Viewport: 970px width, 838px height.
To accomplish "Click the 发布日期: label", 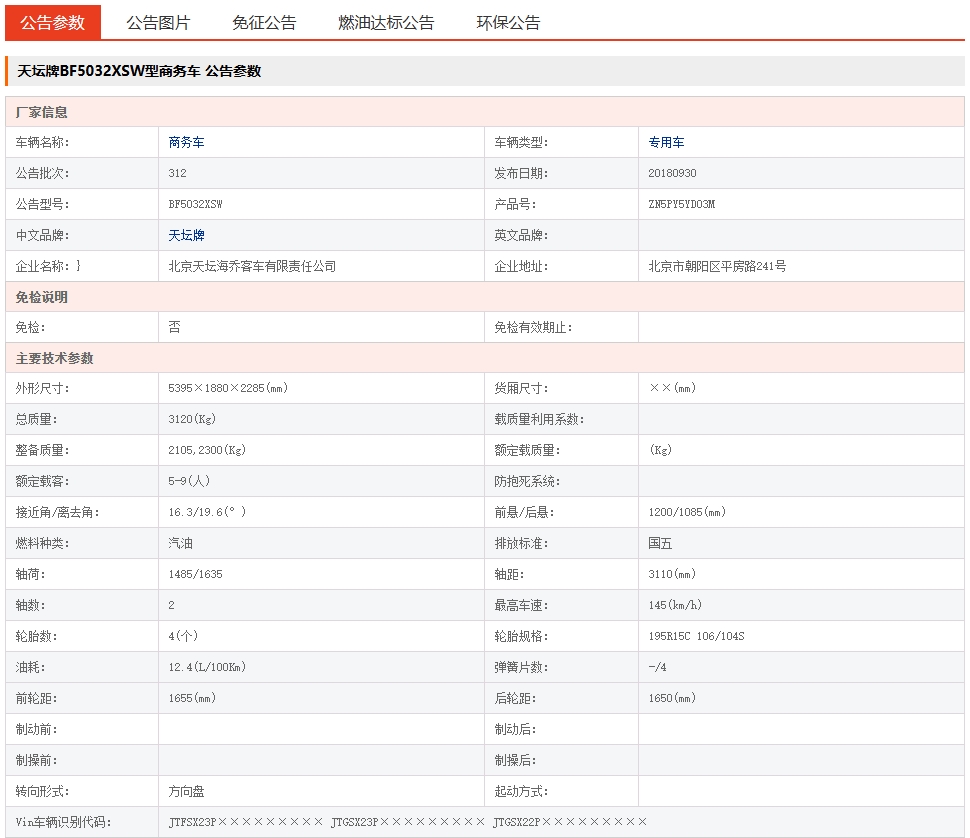I will (521, 173).
